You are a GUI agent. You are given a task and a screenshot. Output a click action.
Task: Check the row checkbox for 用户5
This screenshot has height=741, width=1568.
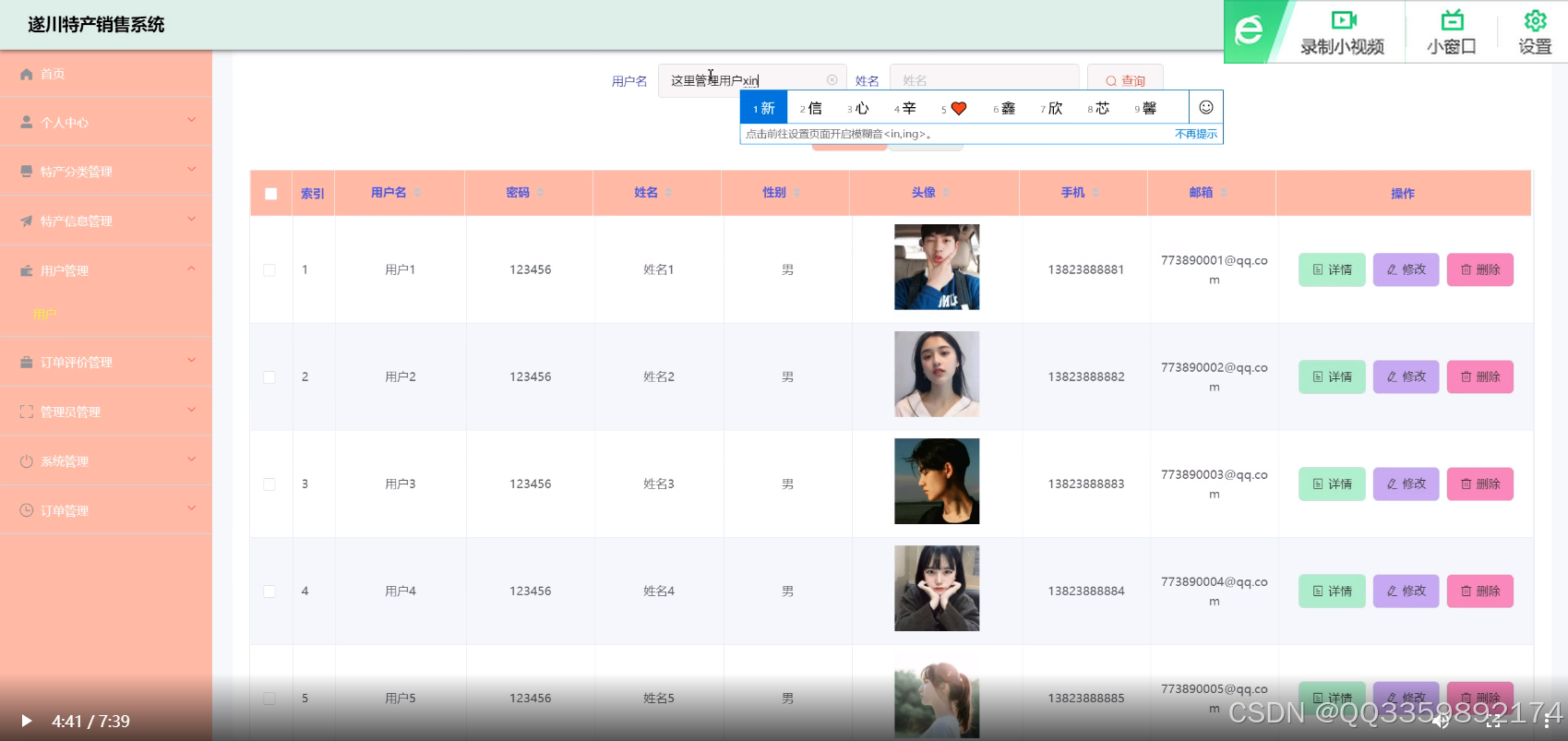269,699
